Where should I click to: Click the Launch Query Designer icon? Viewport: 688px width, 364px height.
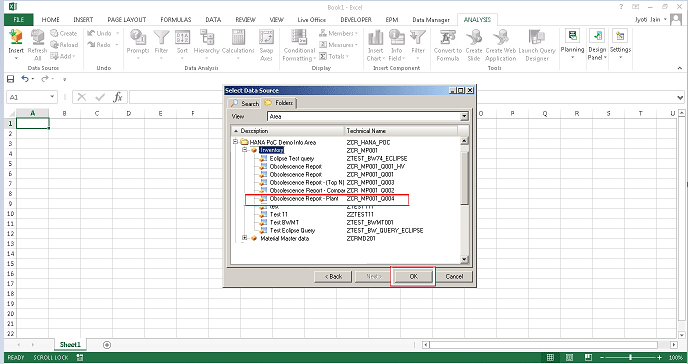coord(537,45)
